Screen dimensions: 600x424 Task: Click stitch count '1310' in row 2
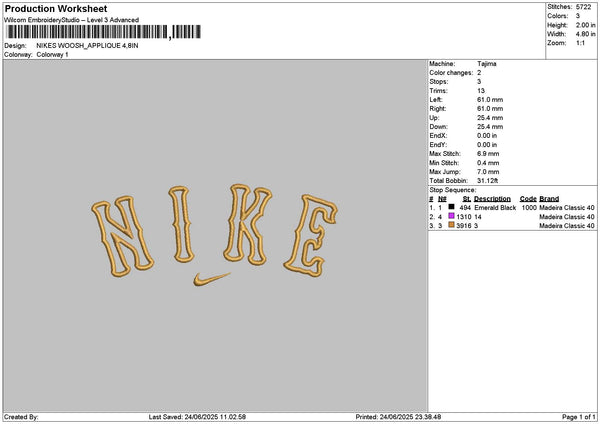464,217
